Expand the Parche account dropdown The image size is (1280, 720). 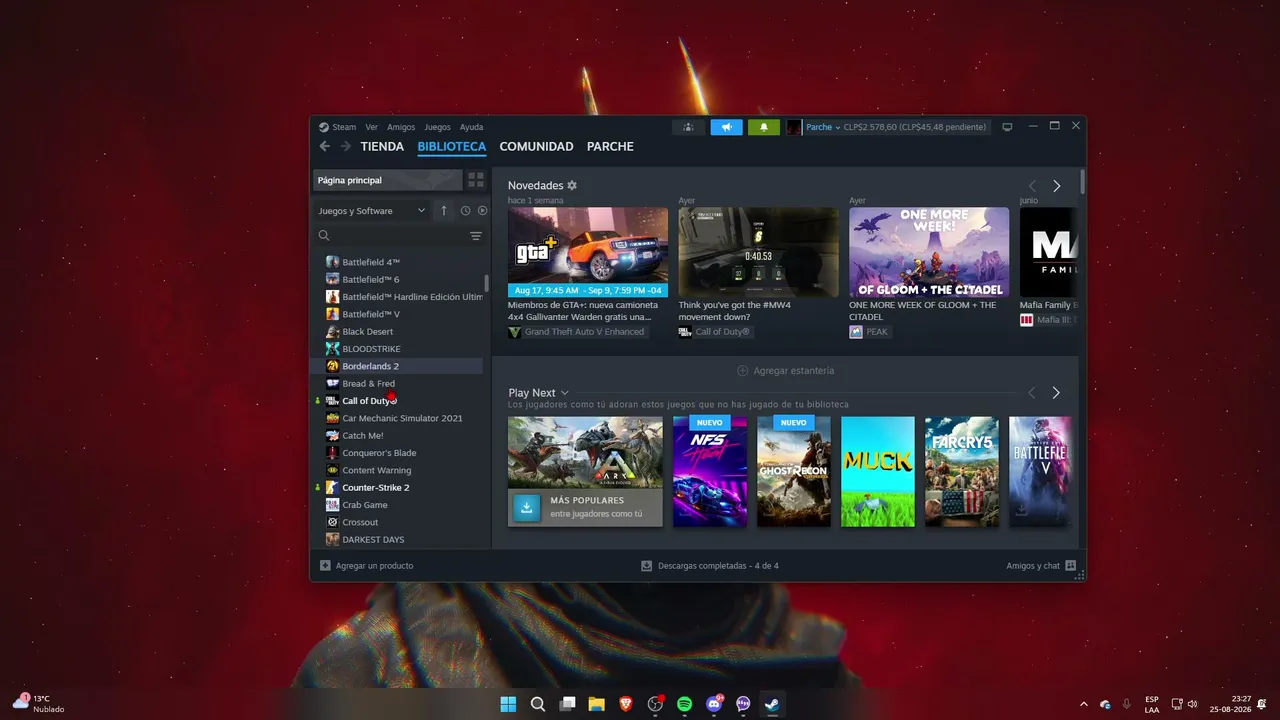tap(823, 127)
